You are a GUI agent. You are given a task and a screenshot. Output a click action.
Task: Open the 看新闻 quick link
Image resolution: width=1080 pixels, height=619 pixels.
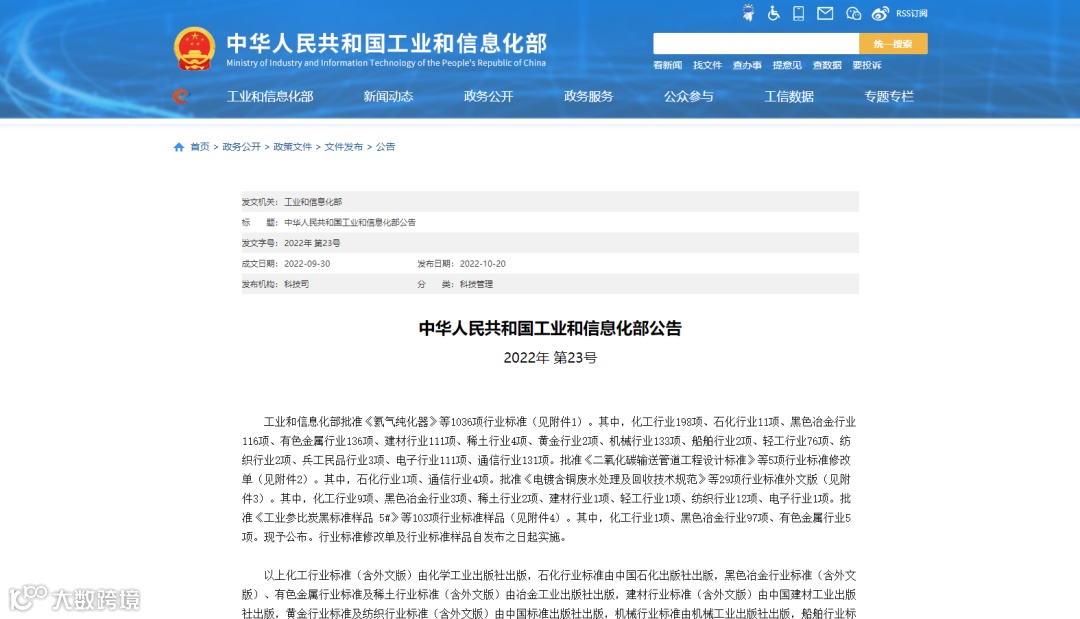click(667, 65)
